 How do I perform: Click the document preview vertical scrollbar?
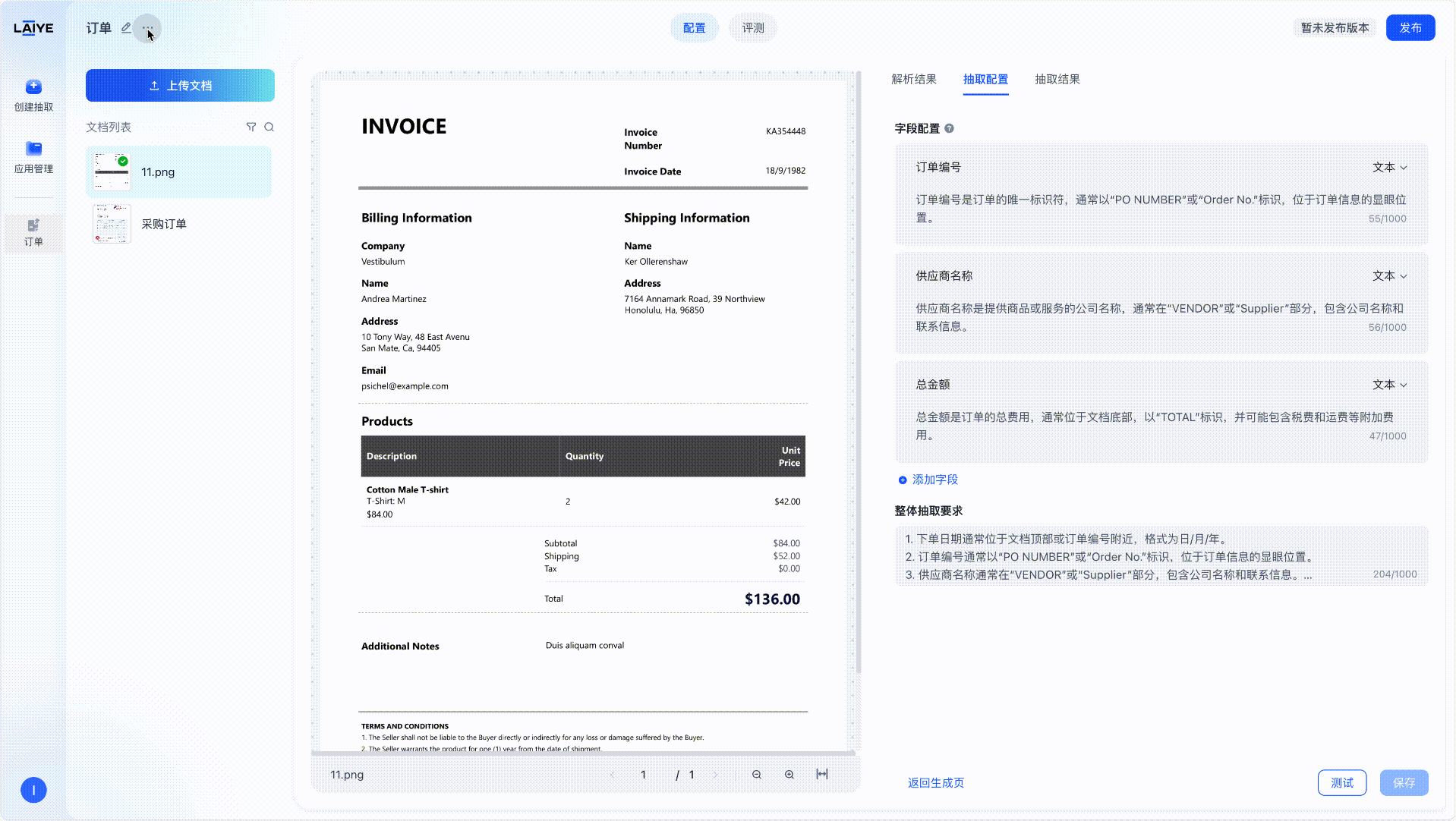tap(859, 372)
